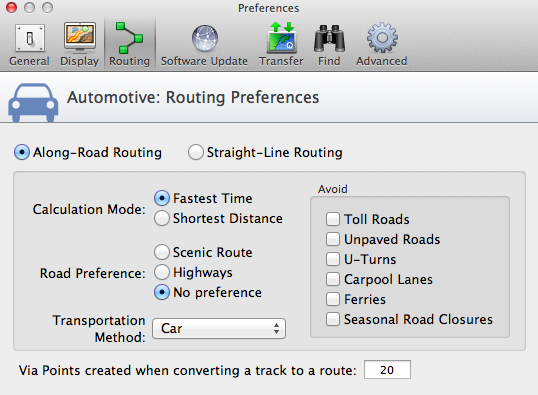Image resolution: width=538 pixels, height=395 pixels.
Task: Open the Transfer preferences icon
Action: (x=282, y=37)
